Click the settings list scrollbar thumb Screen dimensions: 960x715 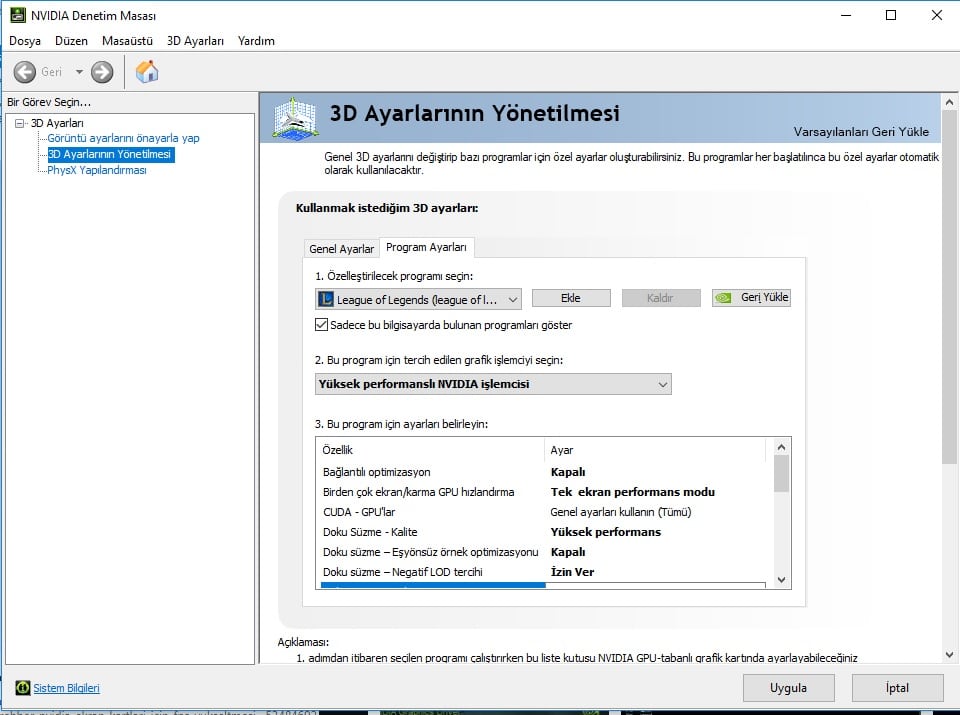click(x=781, y=474)
